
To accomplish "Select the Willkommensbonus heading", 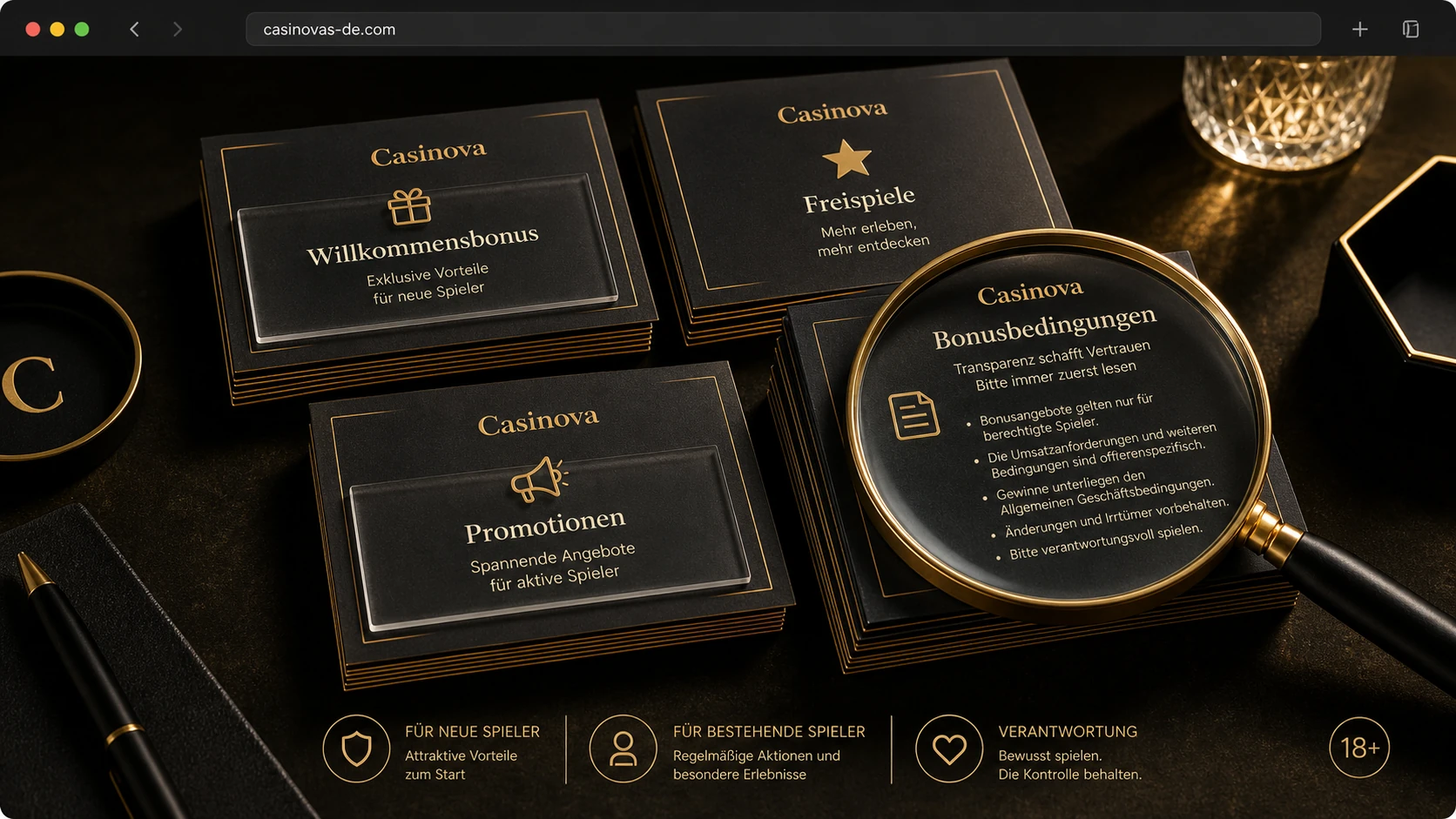I will (x=423, y=245).
